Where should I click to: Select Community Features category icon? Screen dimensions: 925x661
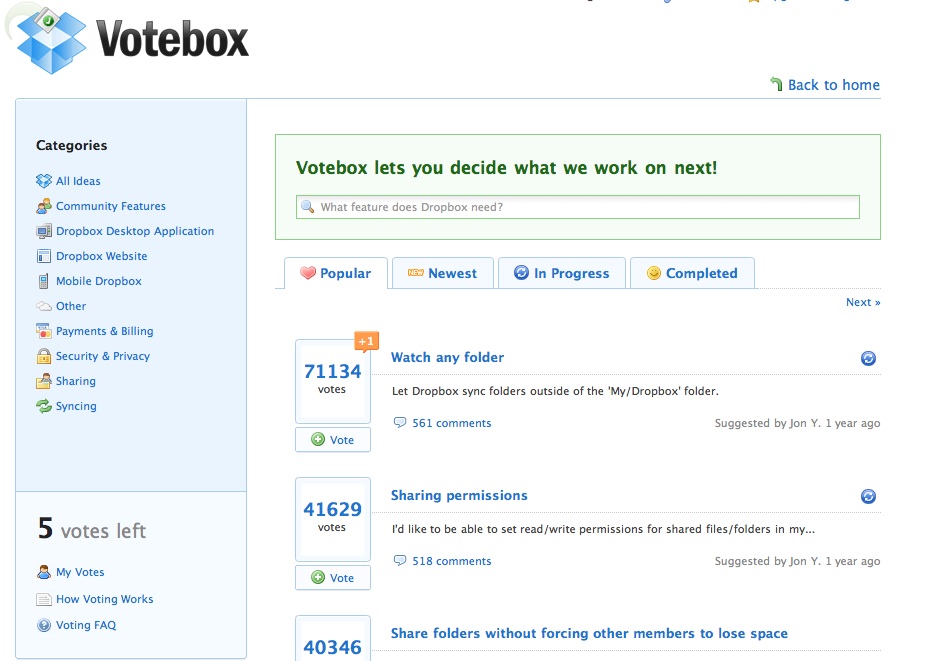coord(43,206)
